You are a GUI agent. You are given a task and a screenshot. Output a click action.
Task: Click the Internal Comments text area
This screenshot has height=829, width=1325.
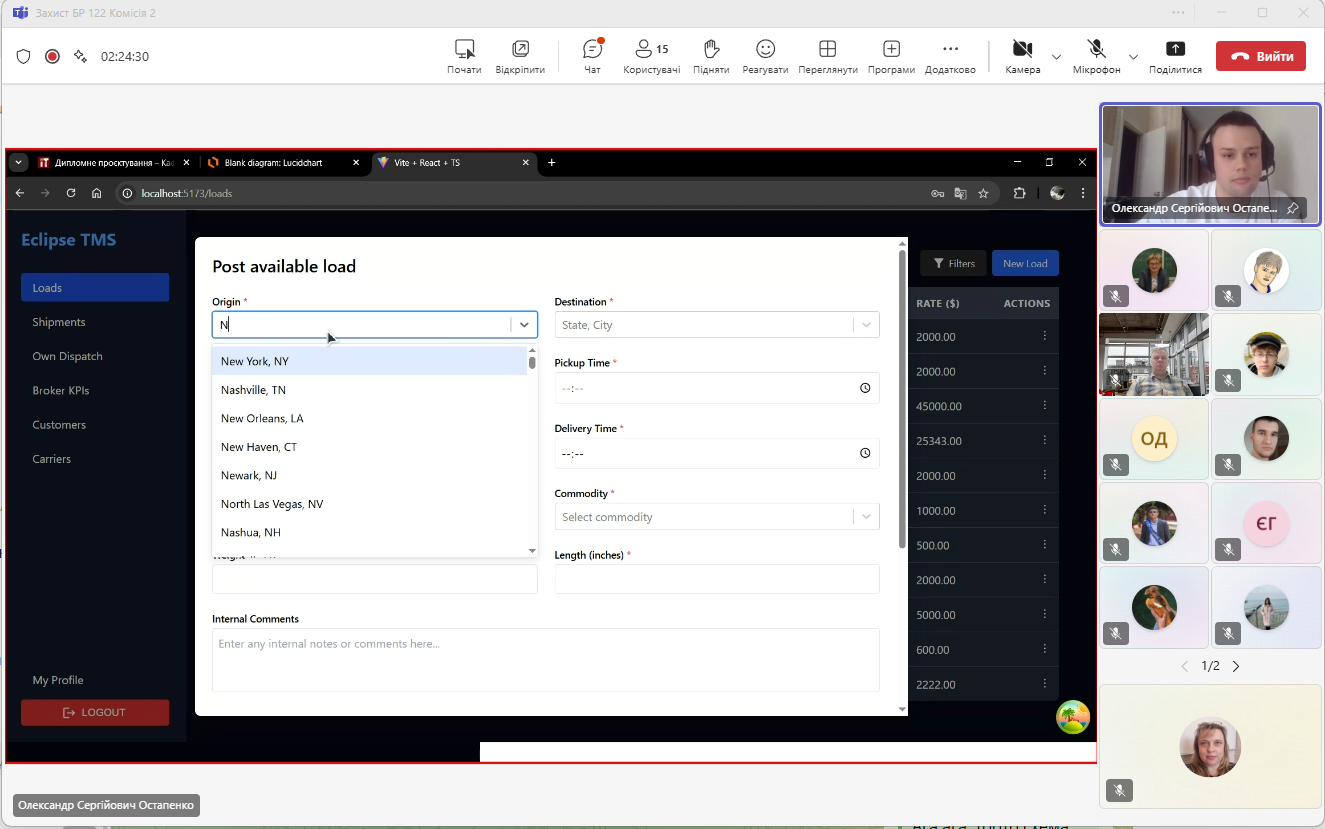pos(545,659)
